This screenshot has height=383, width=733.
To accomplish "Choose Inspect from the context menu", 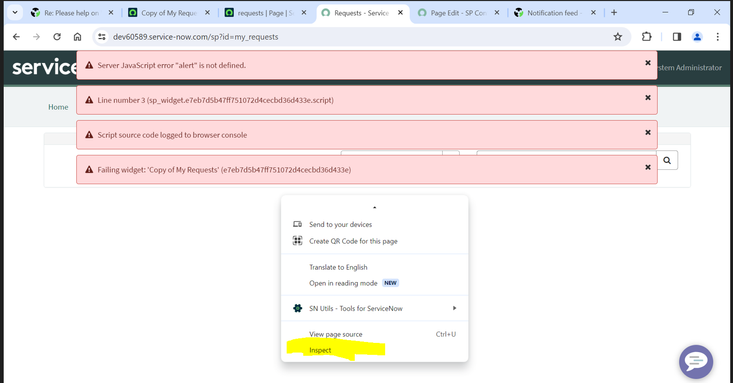I will click(x=374, y=350).
